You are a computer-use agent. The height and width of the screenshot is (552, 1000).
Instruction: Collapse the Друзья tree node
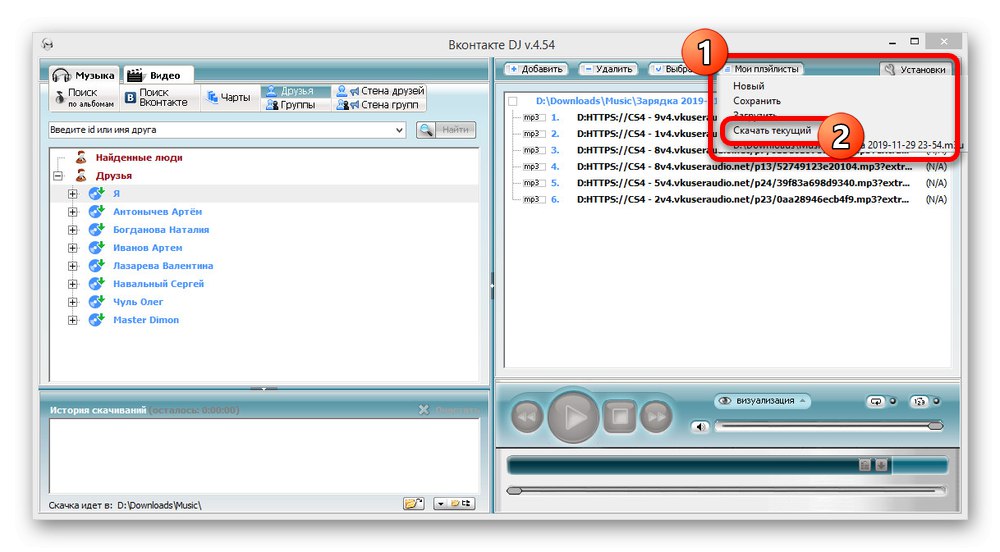click(x=59, y=176)
